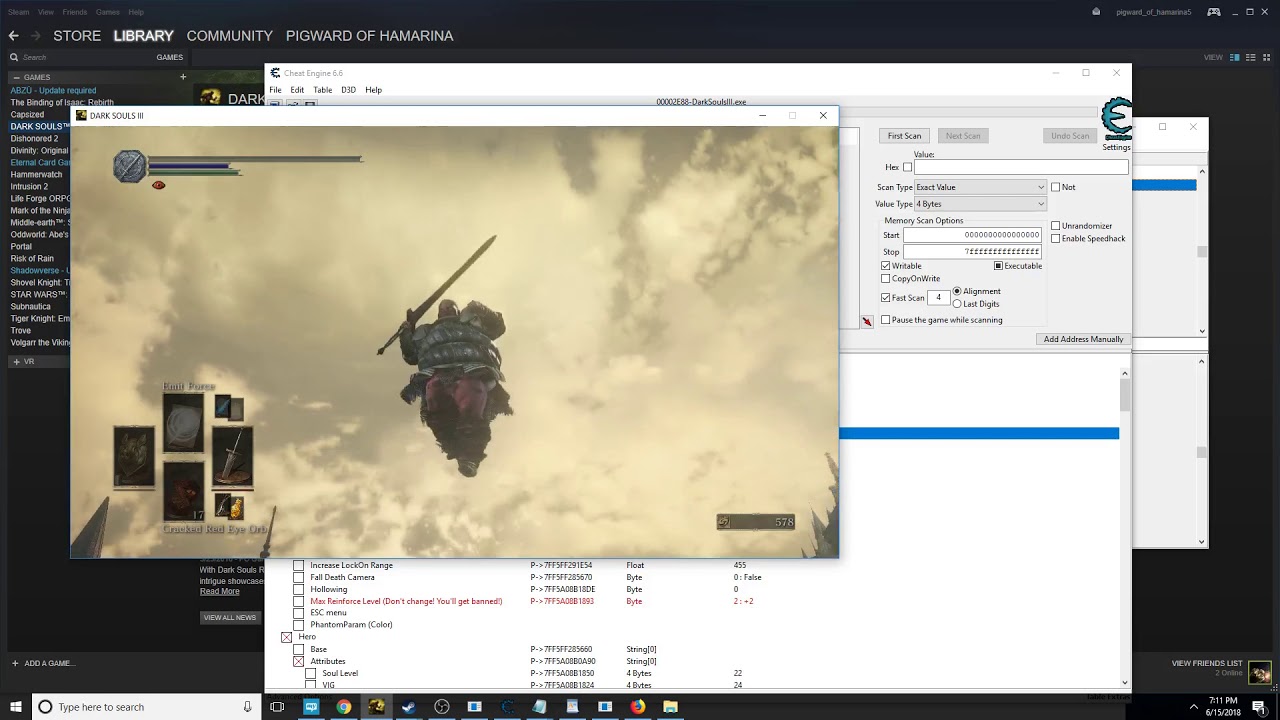
Task: Collapse the Attributes group in table
Action: coord(298,661)
